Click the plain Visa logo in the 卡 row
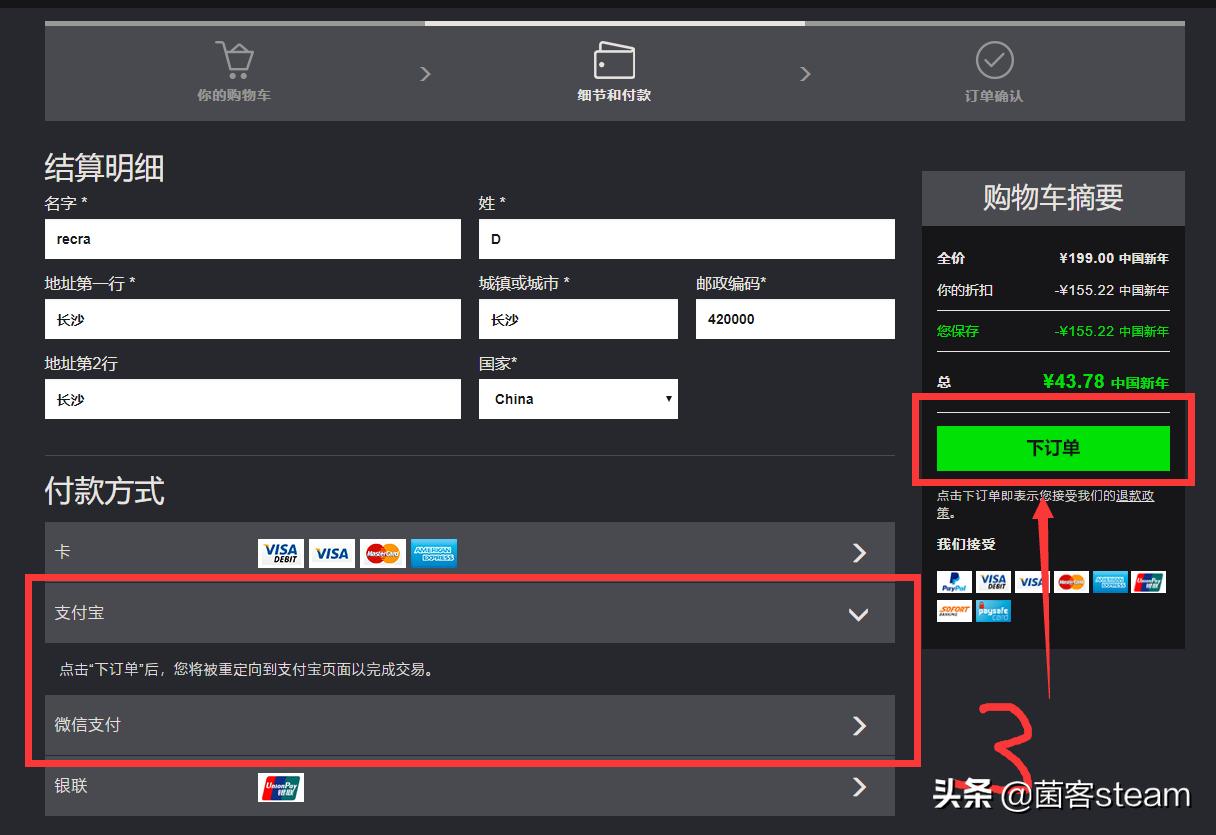Image resolution: width=1216 pixels, height=835 pixels. click(332, 553)
